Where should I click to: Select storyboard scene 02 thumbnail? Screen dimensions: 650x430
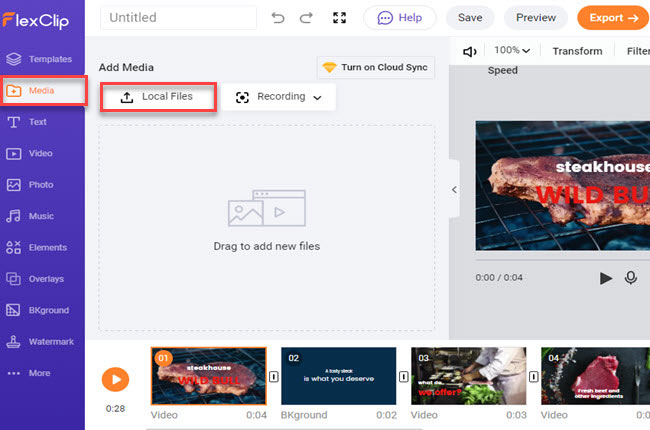pyautogui.click(x=339, y=376)
